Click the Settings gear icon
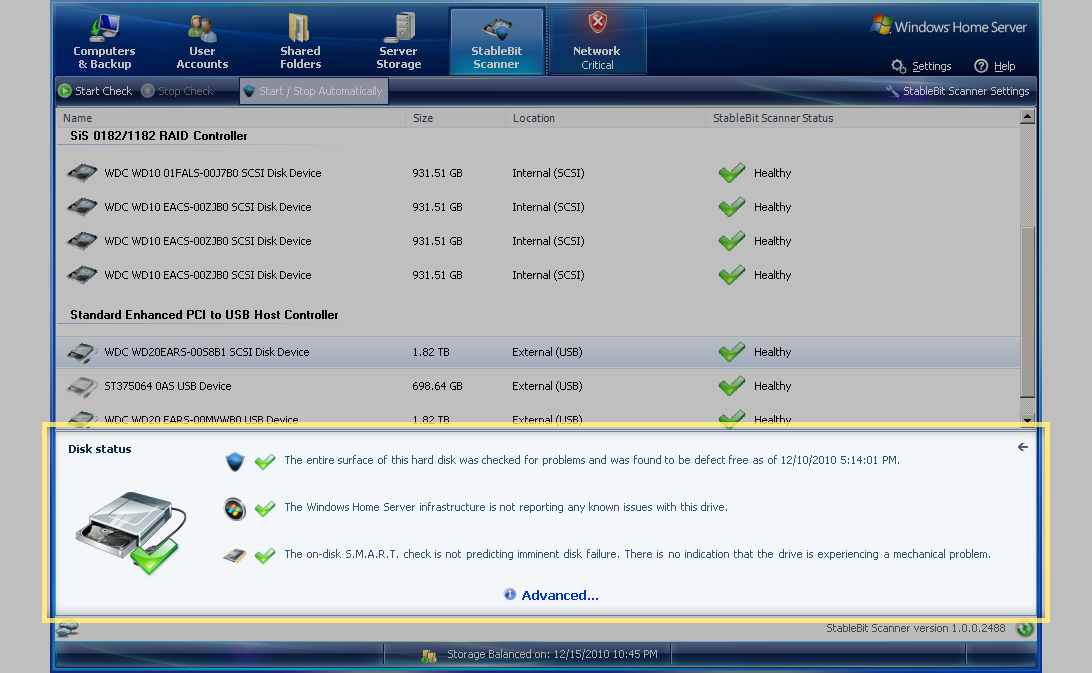1092x673 pixels. pyautogui.click(x=899, y=66)
